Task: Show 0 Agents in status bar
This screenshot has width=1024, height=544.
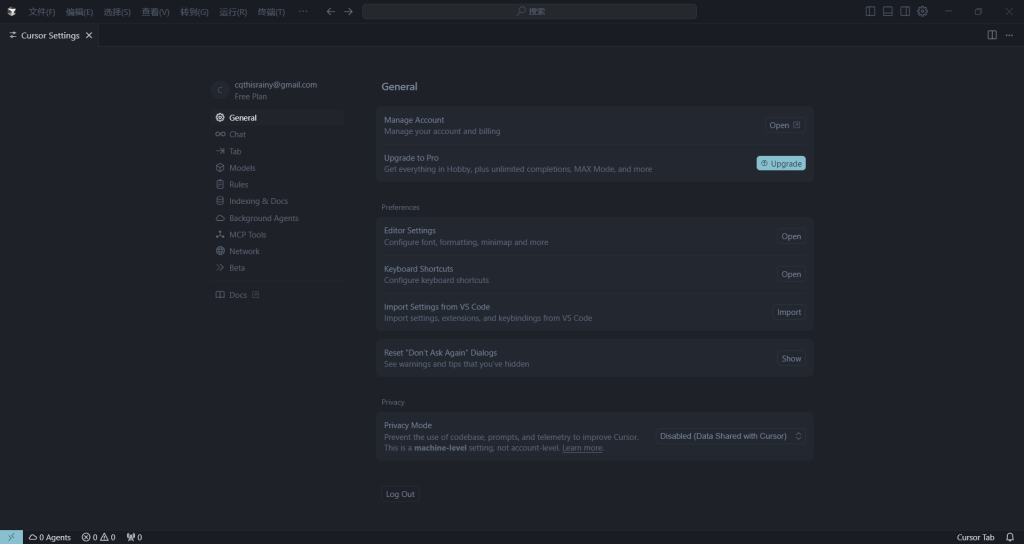Action: coord(50,537)
